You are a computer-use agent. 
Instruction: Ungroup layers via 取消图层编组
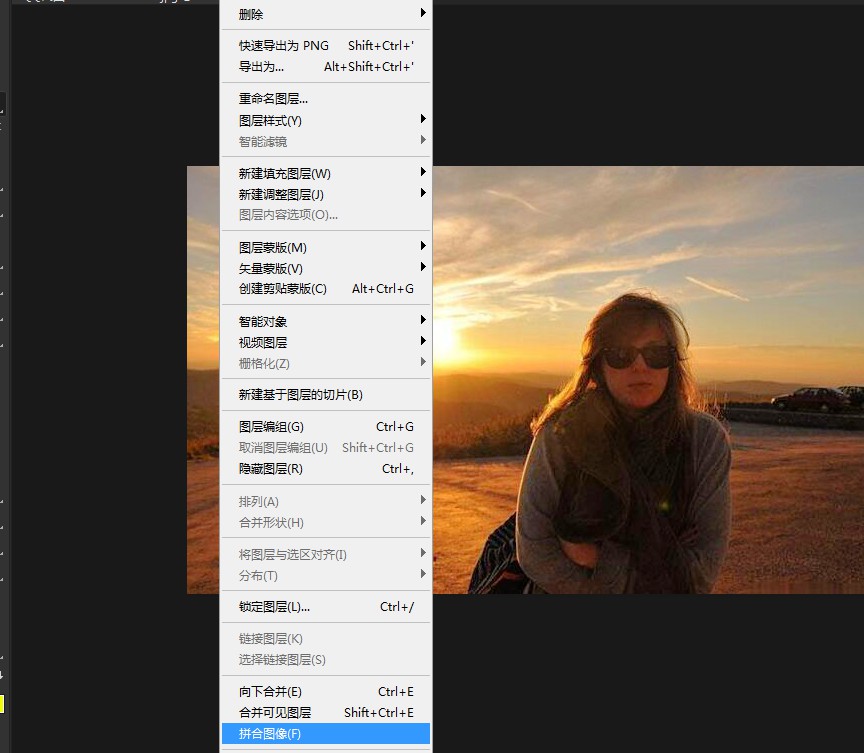click(300, 447)
